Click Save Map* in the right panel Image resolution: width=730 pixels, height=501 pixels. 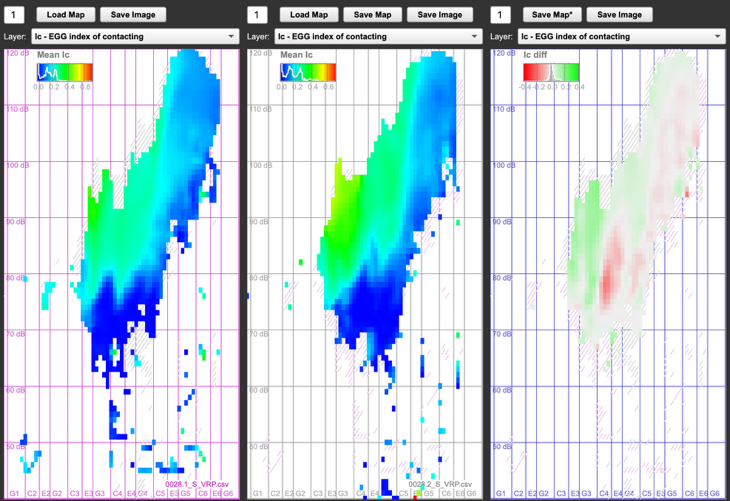coord(552,15)
